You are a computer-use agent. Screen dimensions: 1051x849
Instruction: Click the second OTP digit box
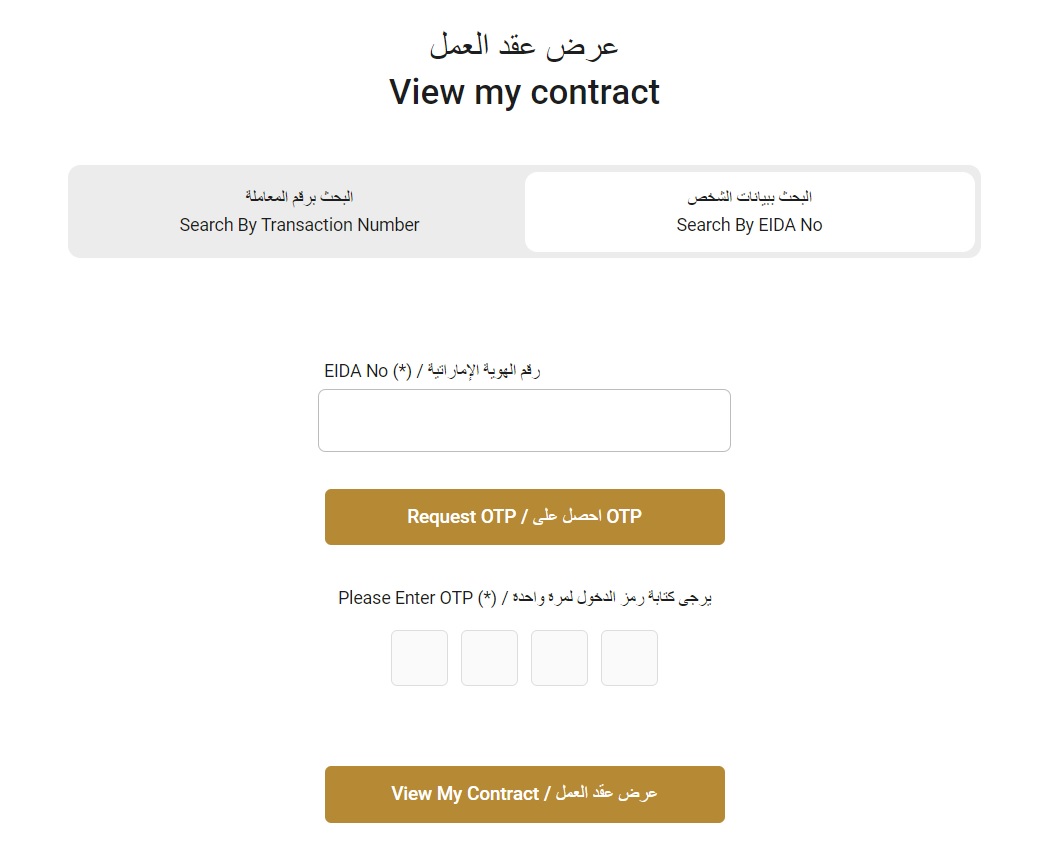[x=489, y=657]
